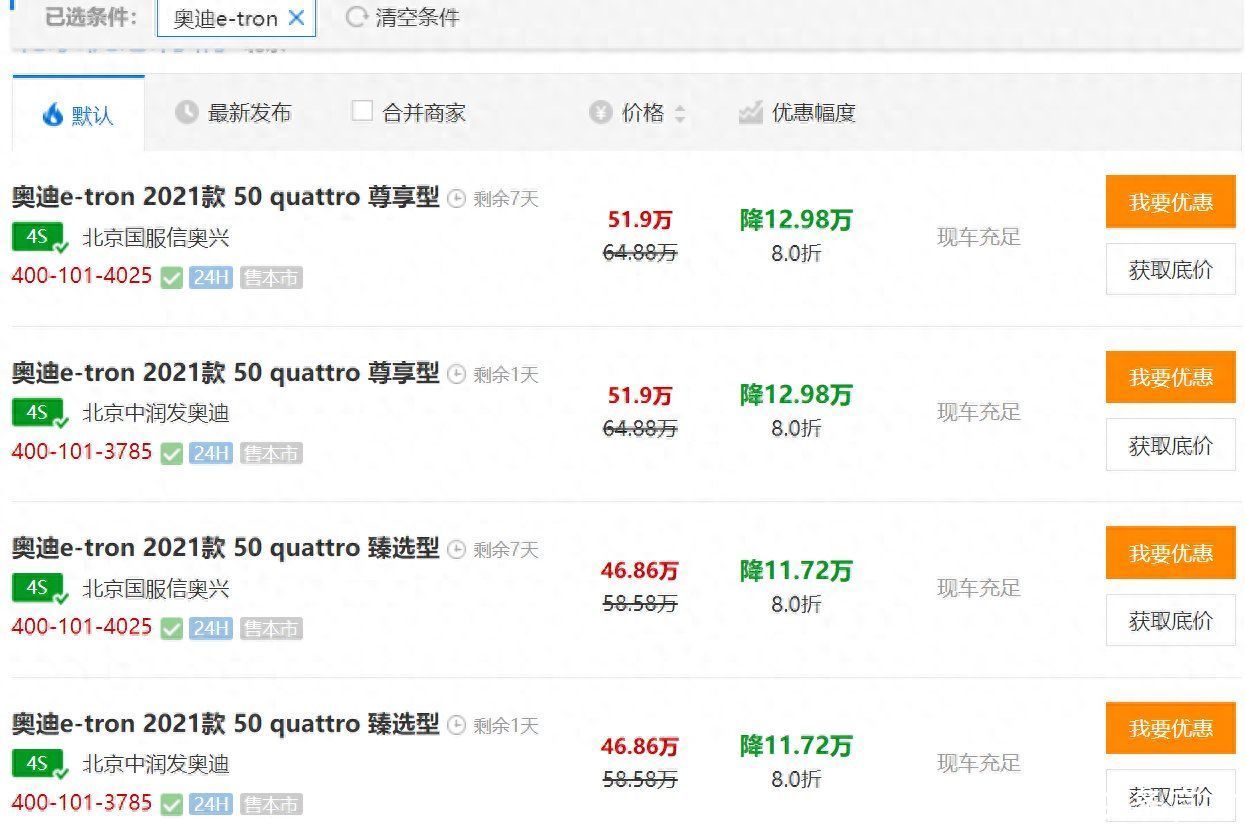
Task: Click 获取底价 for first 尊享型 listing
Action: (1171, 269)
